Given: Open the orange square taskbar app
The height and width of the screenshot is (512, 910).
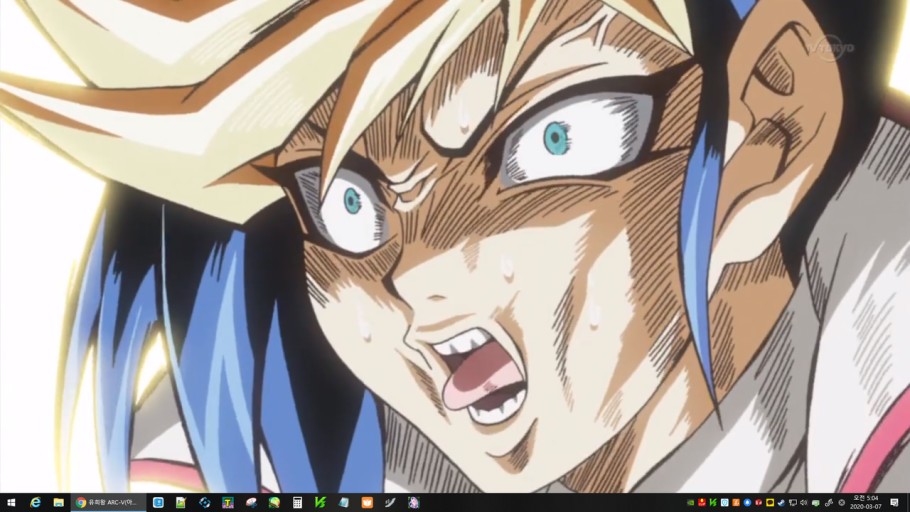Looking at the screenshot, I should [x=367, y=503].
